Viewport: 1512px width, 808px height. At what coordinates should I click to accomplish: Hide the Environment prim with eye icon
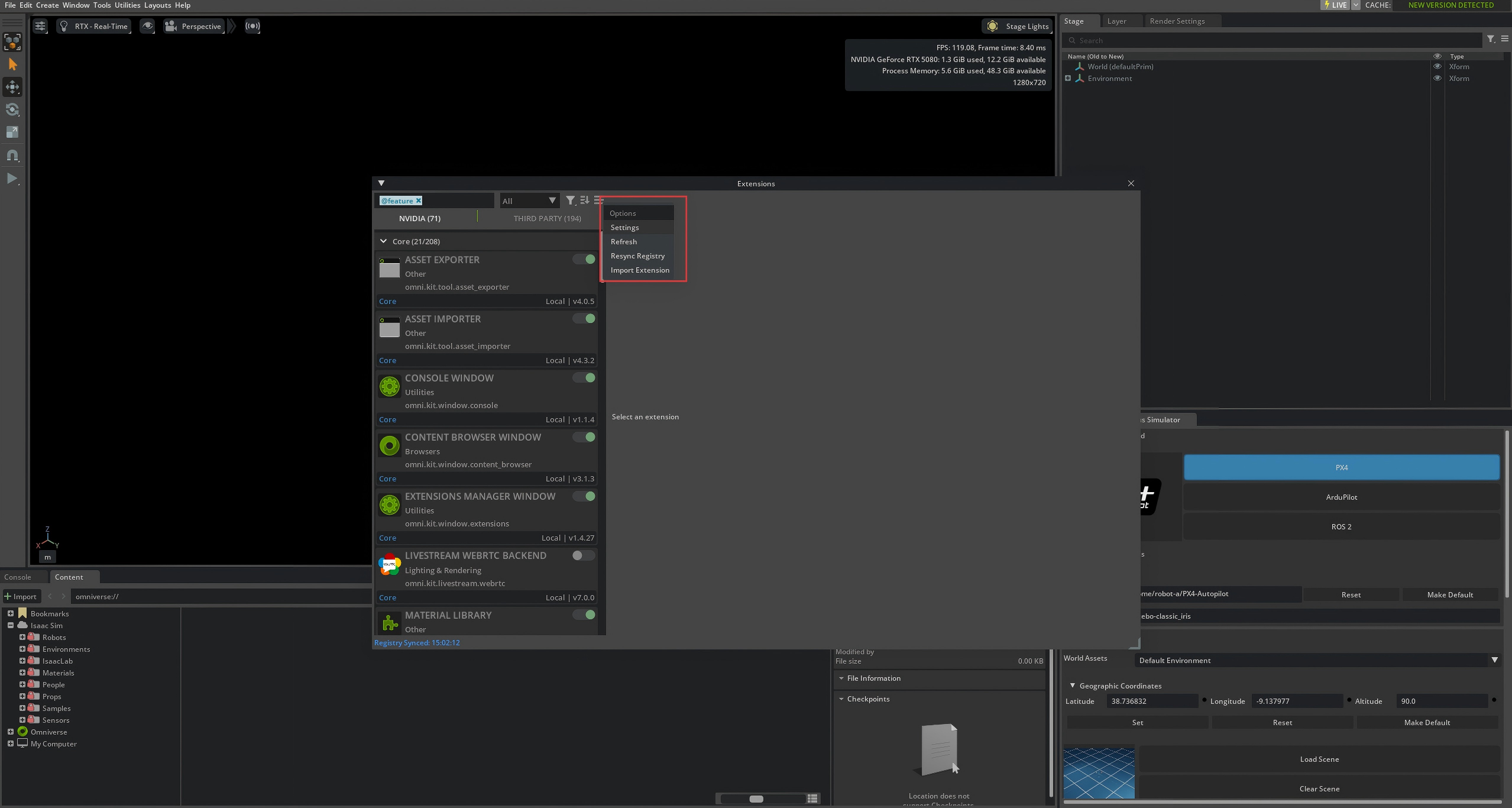1437,78
